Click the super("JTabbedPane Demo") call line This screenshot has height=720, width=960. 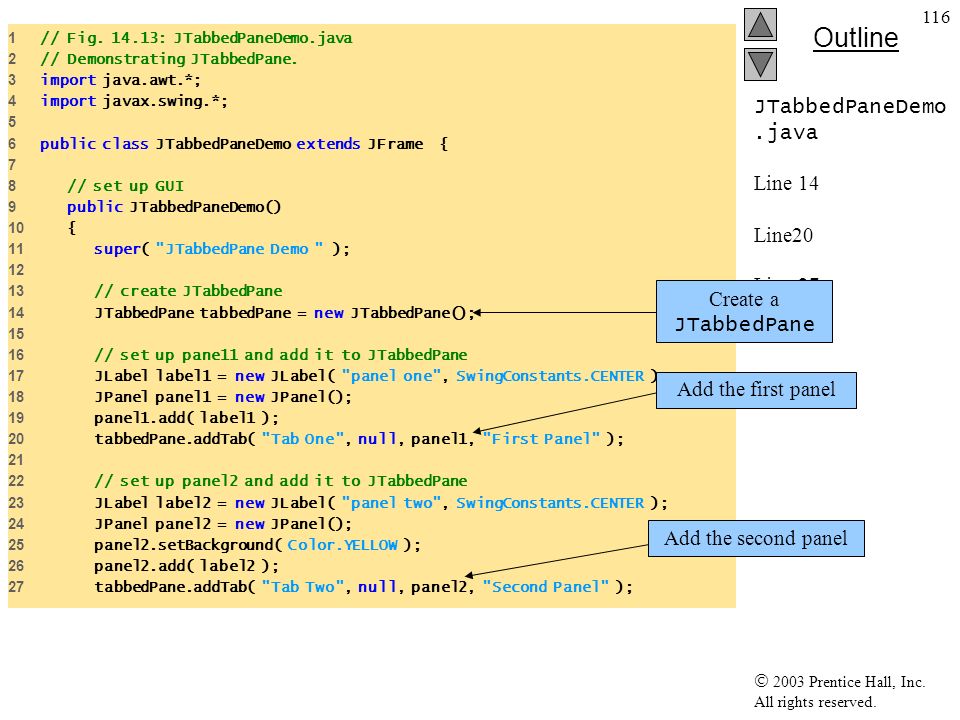click(222, 249)
